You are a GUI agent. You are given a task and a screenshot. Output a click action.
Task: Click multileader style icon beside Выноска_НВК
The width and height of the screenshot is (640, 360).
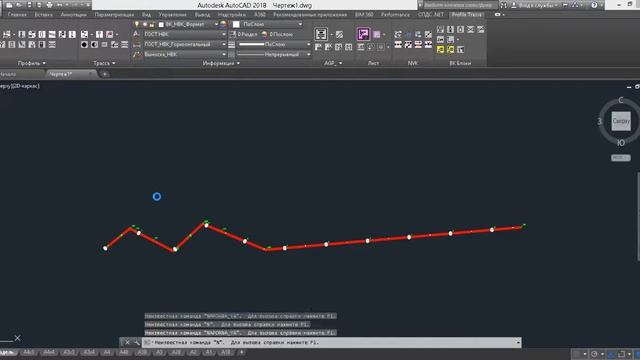137,54
